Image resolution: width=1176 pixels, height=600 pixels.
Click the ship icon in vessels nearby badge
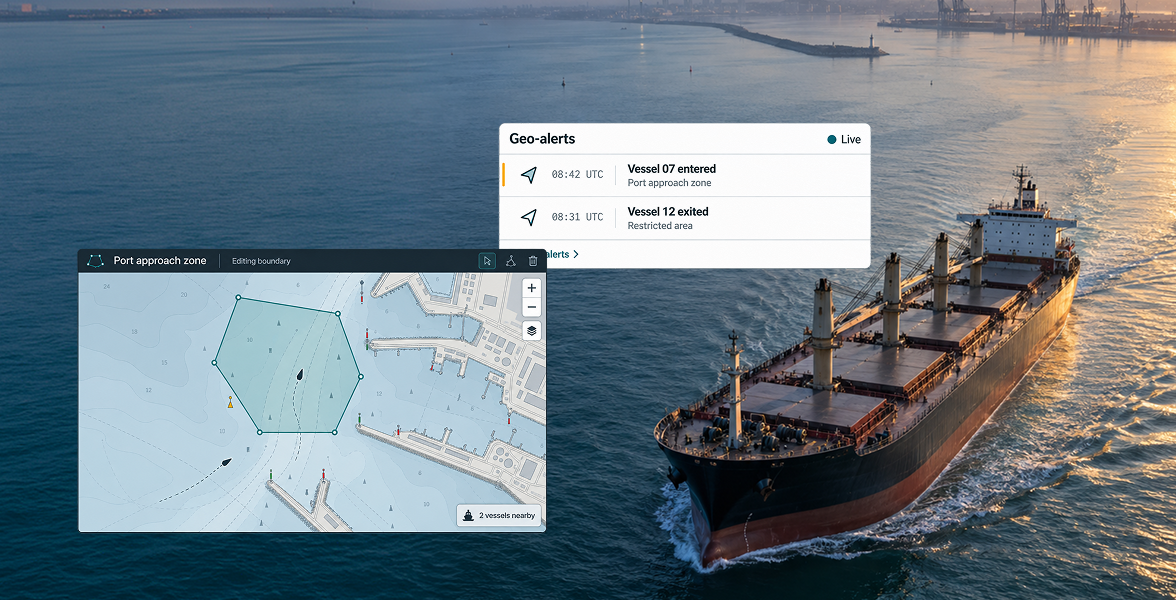(469, 515)
